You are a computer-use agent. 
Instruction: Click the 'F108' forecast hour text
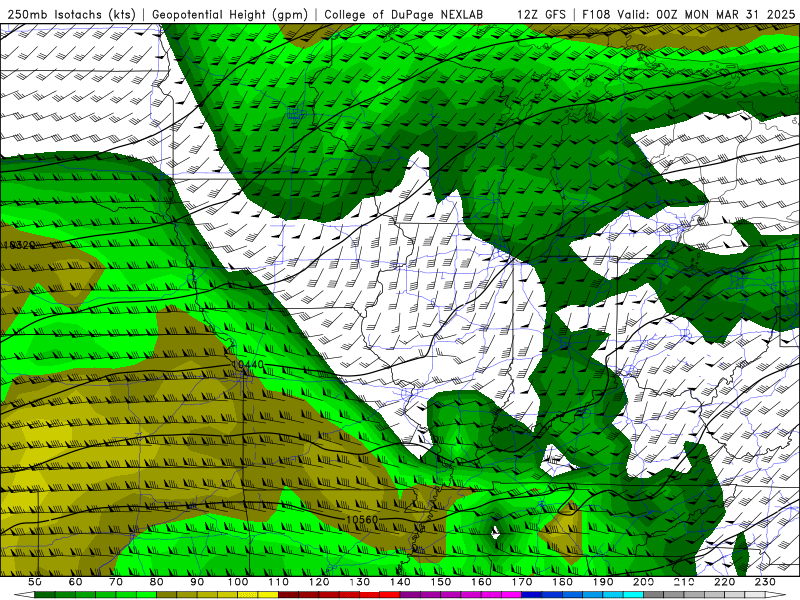[597, 14]
